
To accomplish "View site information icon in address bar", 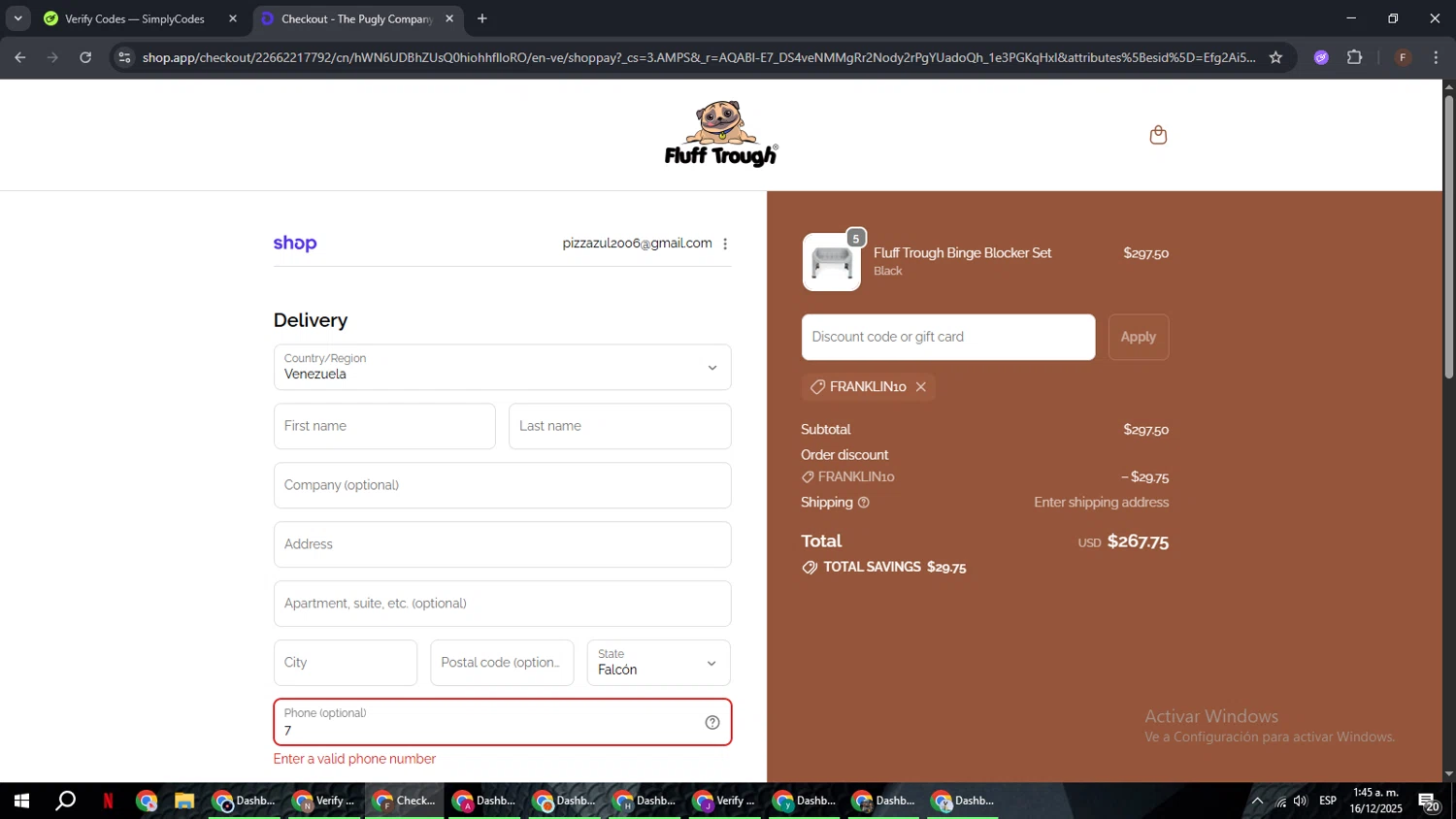I will pos(123,57).
